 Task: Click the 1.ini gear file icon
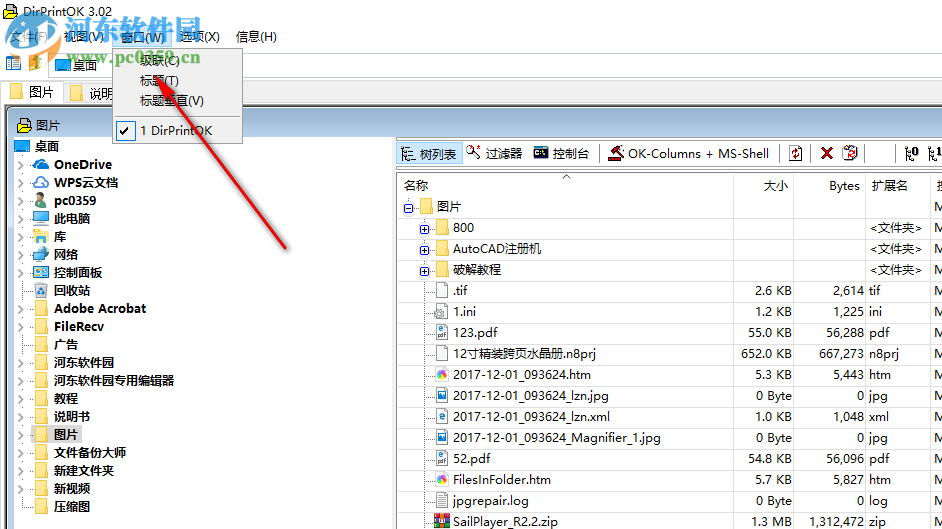pos(440,312)
